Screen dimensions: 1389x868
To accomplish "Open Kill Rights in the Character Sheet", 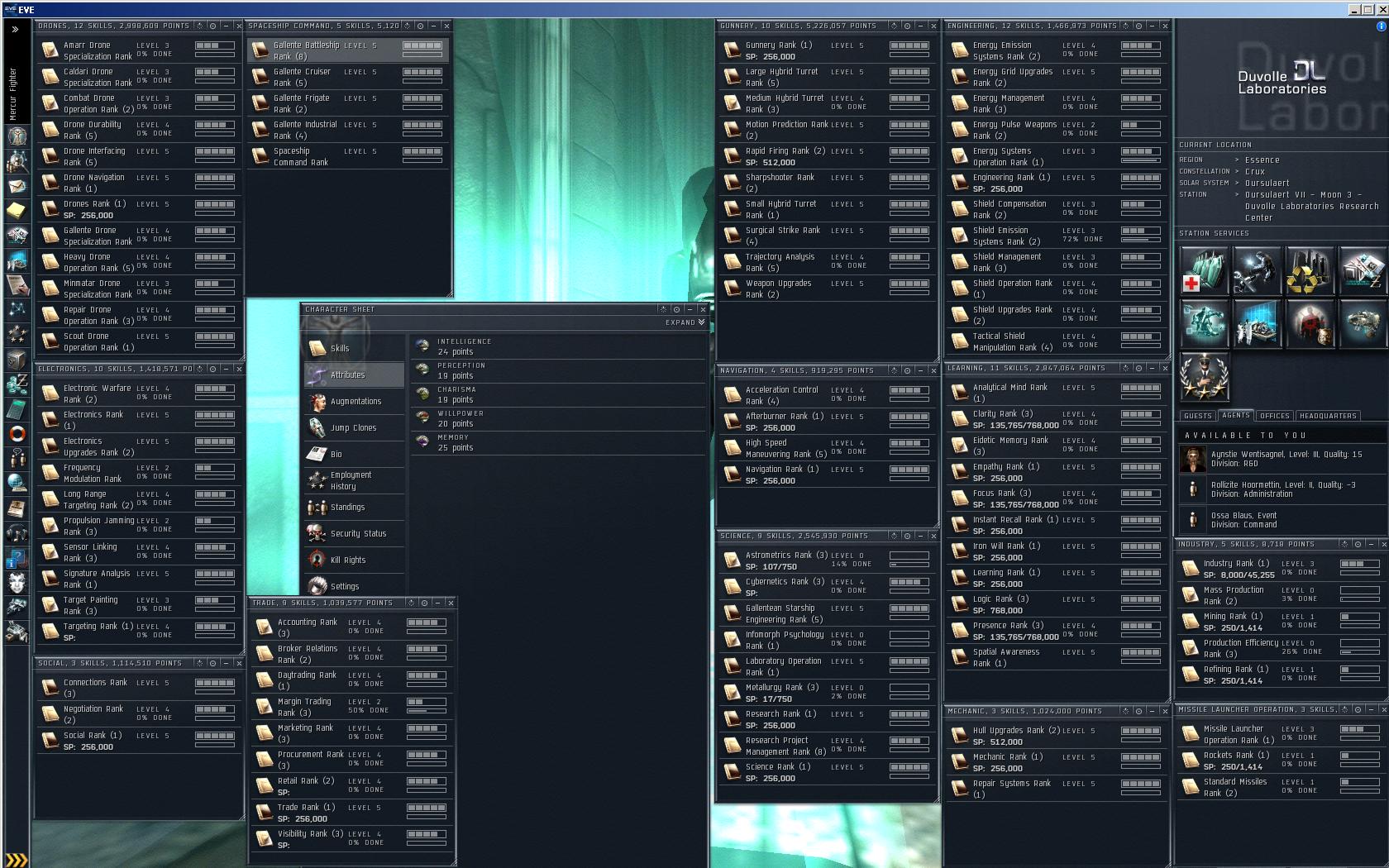I will click(354, 560).
